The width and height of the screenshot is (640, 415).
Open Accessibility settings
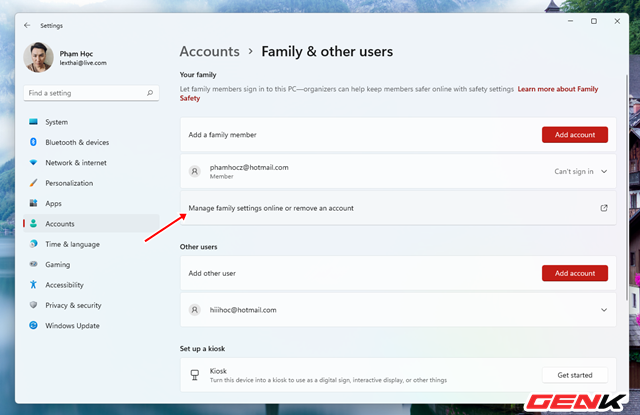click(91, 285)
